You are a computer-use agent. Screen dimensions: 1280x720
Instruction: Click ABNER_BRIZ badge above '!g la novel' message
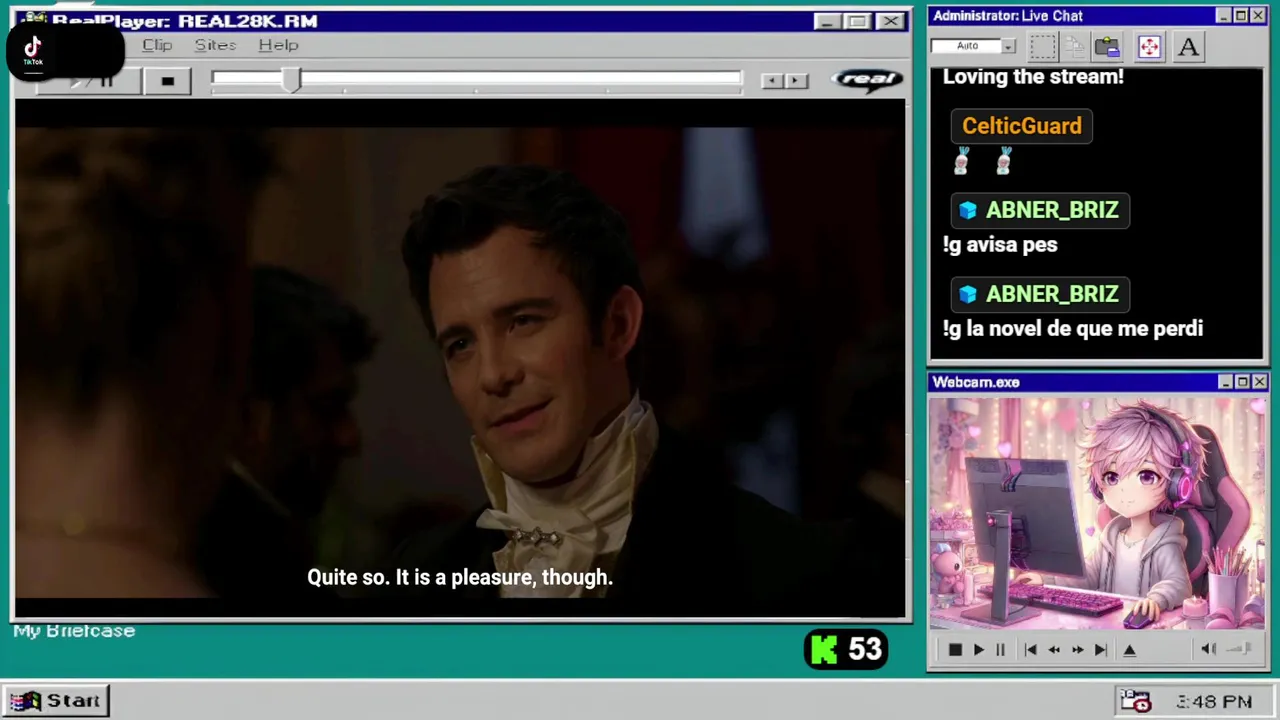pos(1039,294)
